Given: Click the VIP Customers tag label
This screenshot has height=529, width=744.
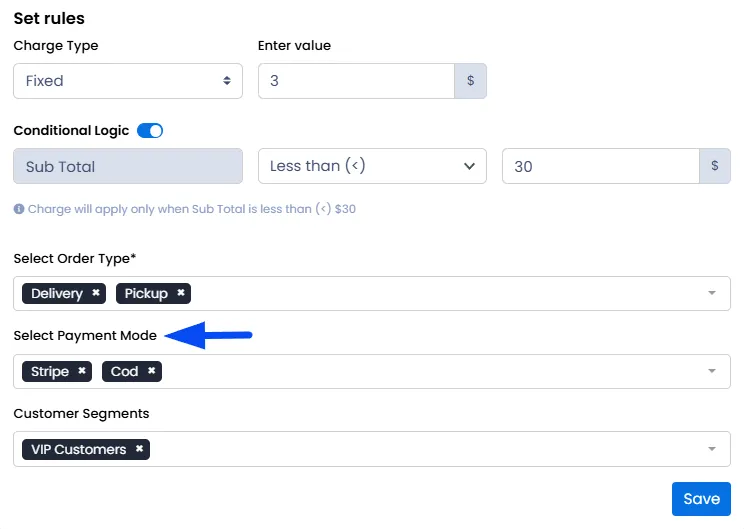Looking at the screenshot, I should coord(79,449).
